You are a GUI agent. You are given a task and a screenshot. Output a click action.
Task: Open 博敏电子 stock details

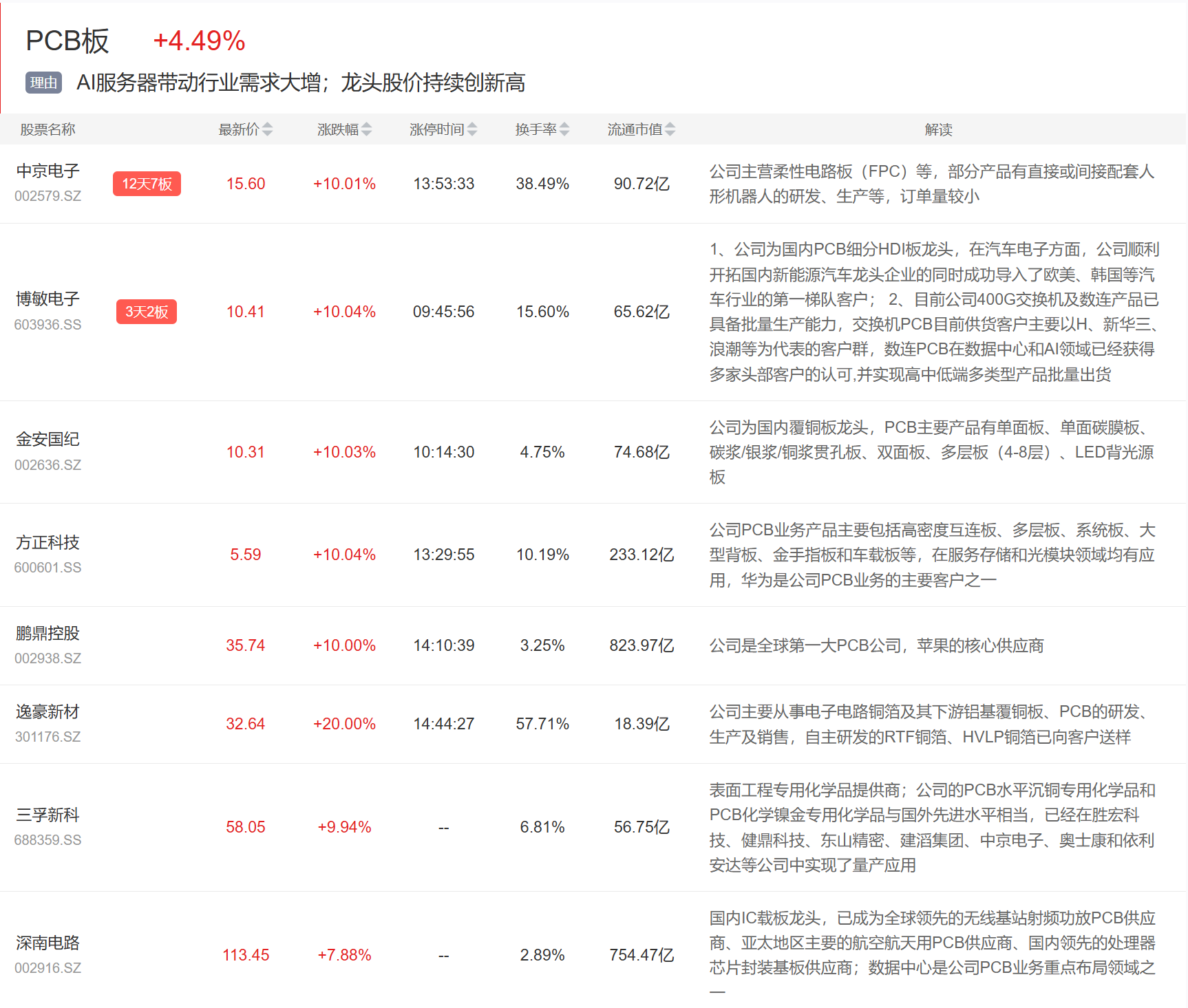(48, 299)
